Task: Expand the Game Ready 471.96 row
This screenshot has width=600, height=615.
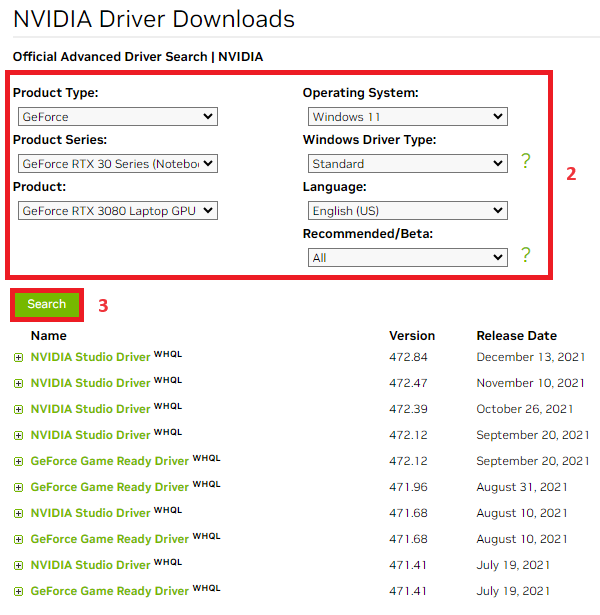Action: [x=19, y=487]
